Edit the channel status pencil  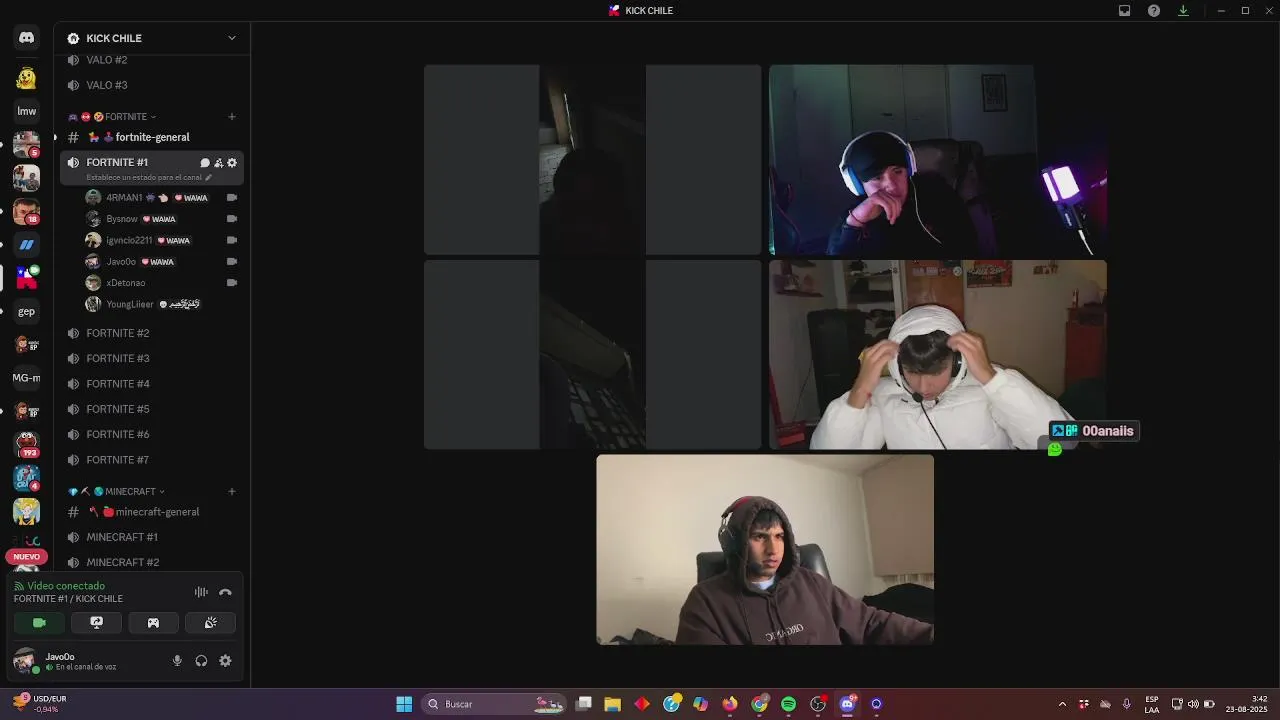(x=209, y=177)
